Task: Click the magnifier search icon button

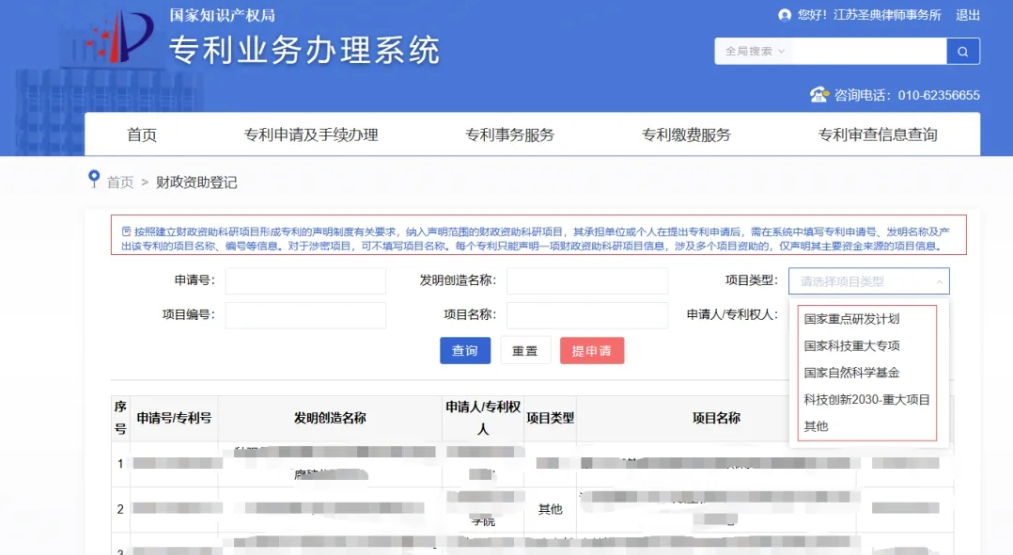Action: click(x=963, y=51)
